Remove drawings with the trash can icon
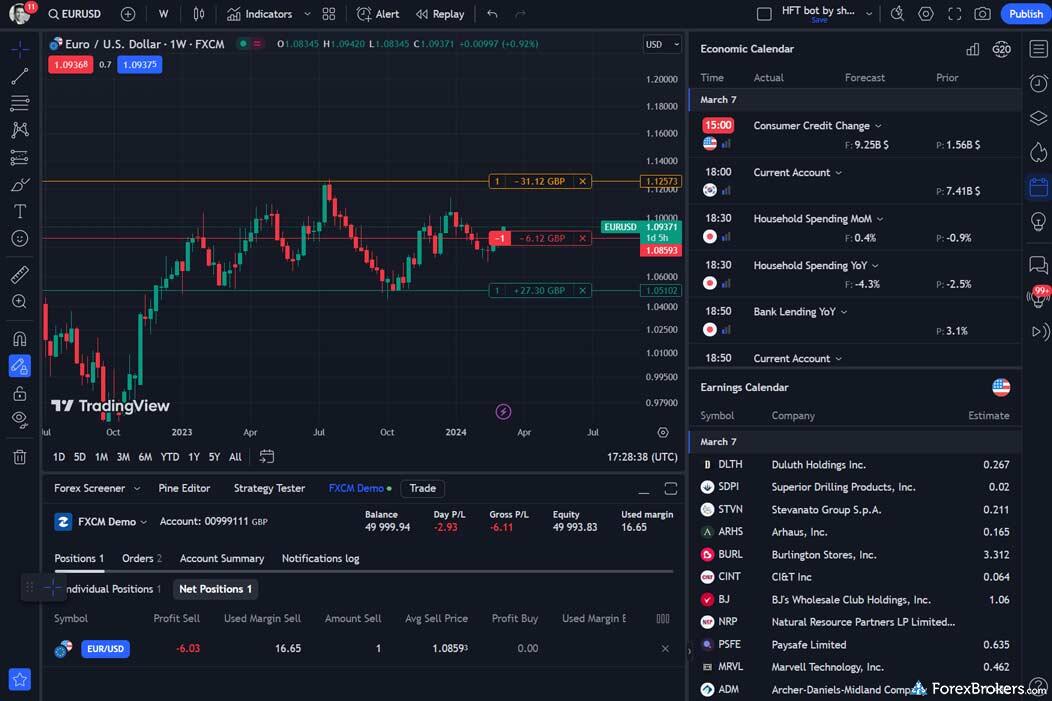1052x701 pixels. coord(19,457)
